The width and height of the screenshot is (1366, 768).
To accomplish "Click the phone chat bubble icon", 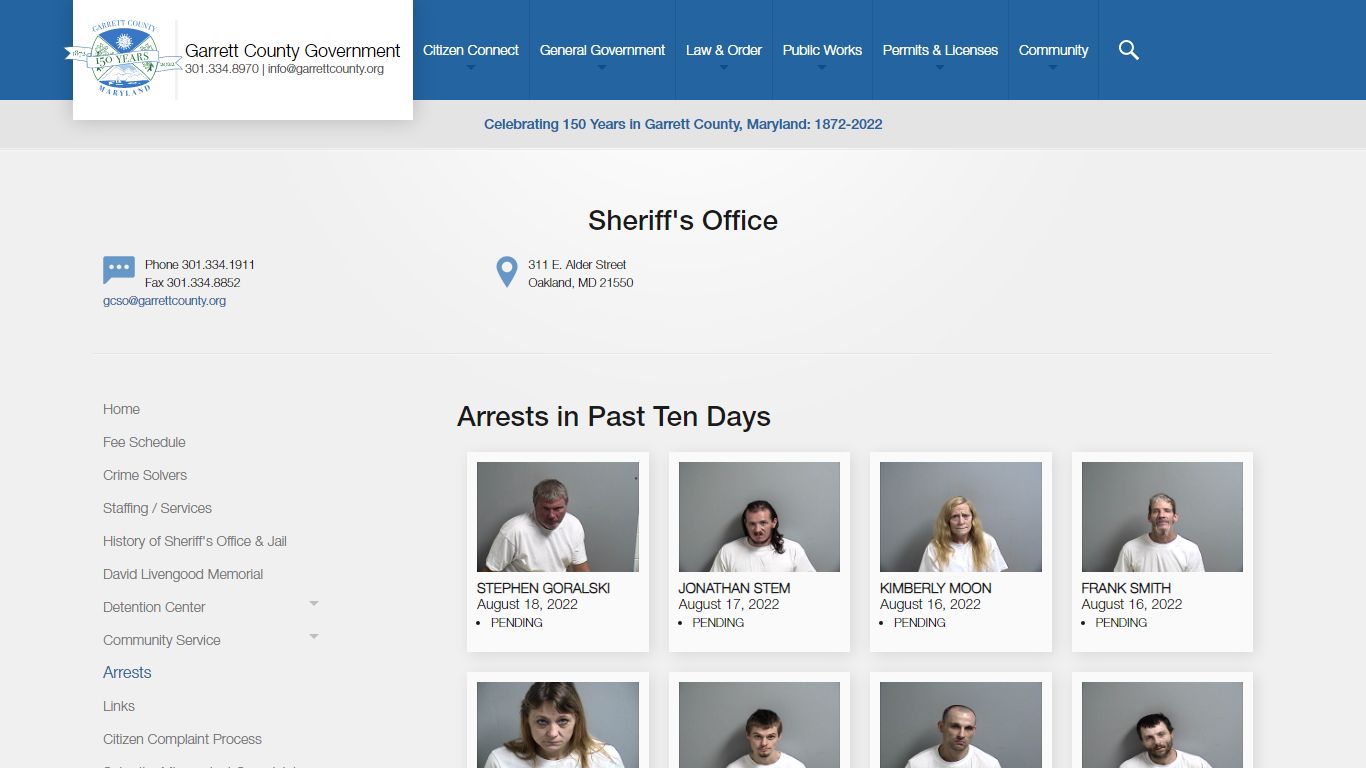I will coord(119,270).
